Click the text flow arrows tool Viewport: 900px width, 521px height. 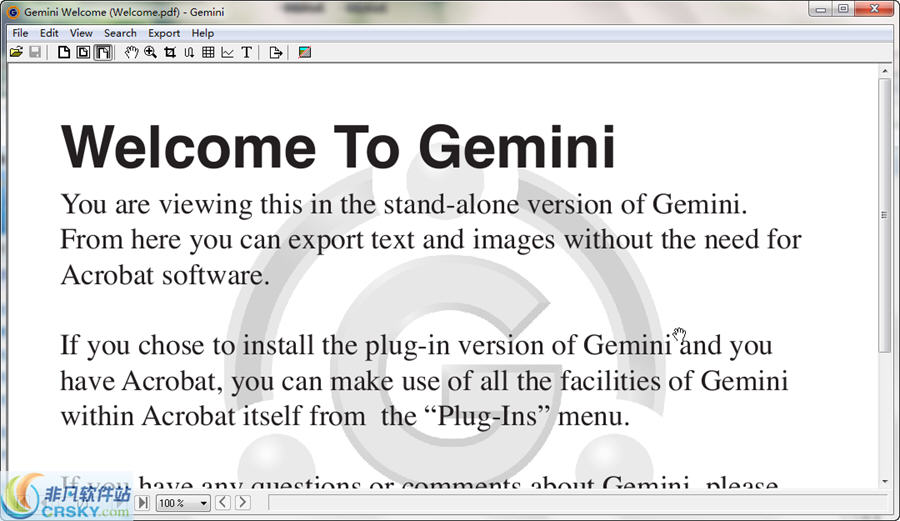point(189,52)
